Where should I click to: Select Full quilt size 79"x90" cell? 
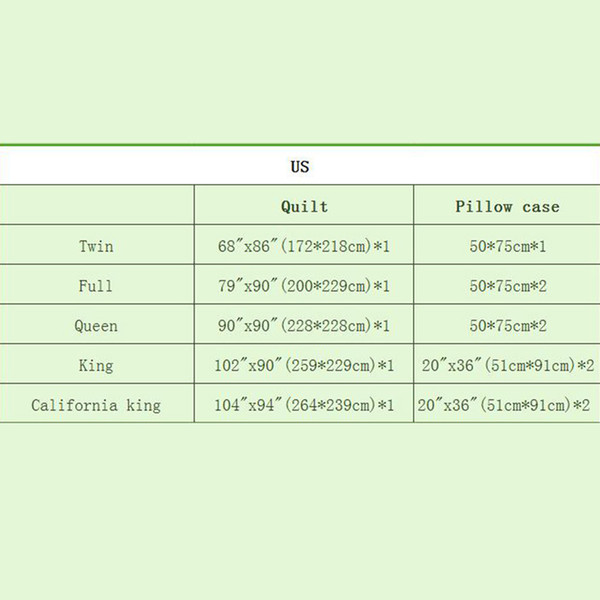304,286
